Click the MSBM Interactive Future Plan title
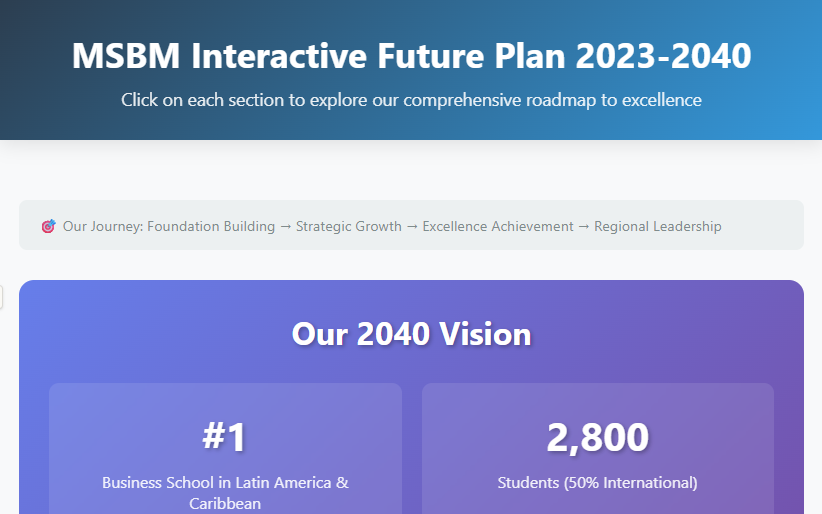This screenshot has height=514, width=822. click(411, 56)
